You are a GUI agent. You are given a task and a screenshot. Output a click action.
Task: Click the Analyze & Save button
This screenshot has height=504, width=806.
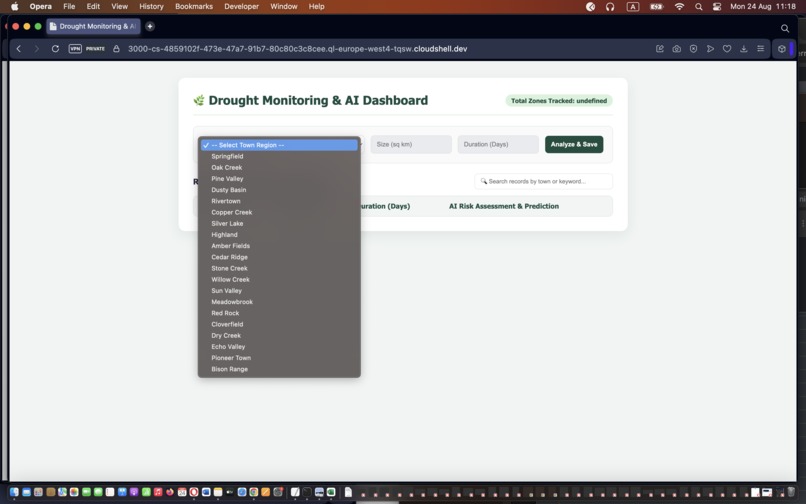574,145
